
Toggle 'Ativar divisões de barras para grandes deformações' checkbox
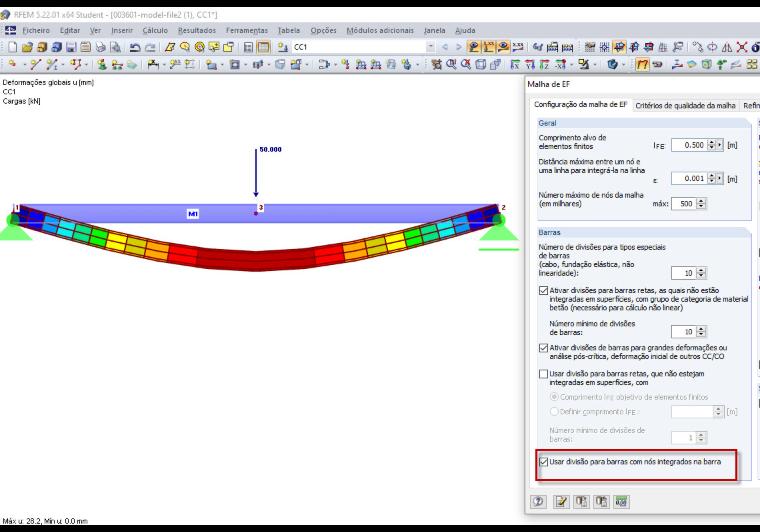click(x=543, y=348)
